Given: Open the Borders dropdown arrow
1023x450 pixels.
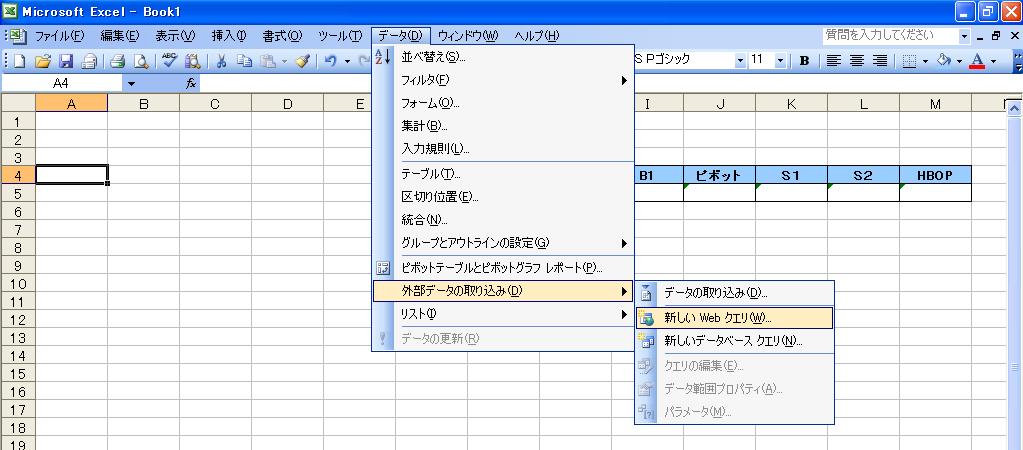Looking at the screenshot, I should coord(925,61).
